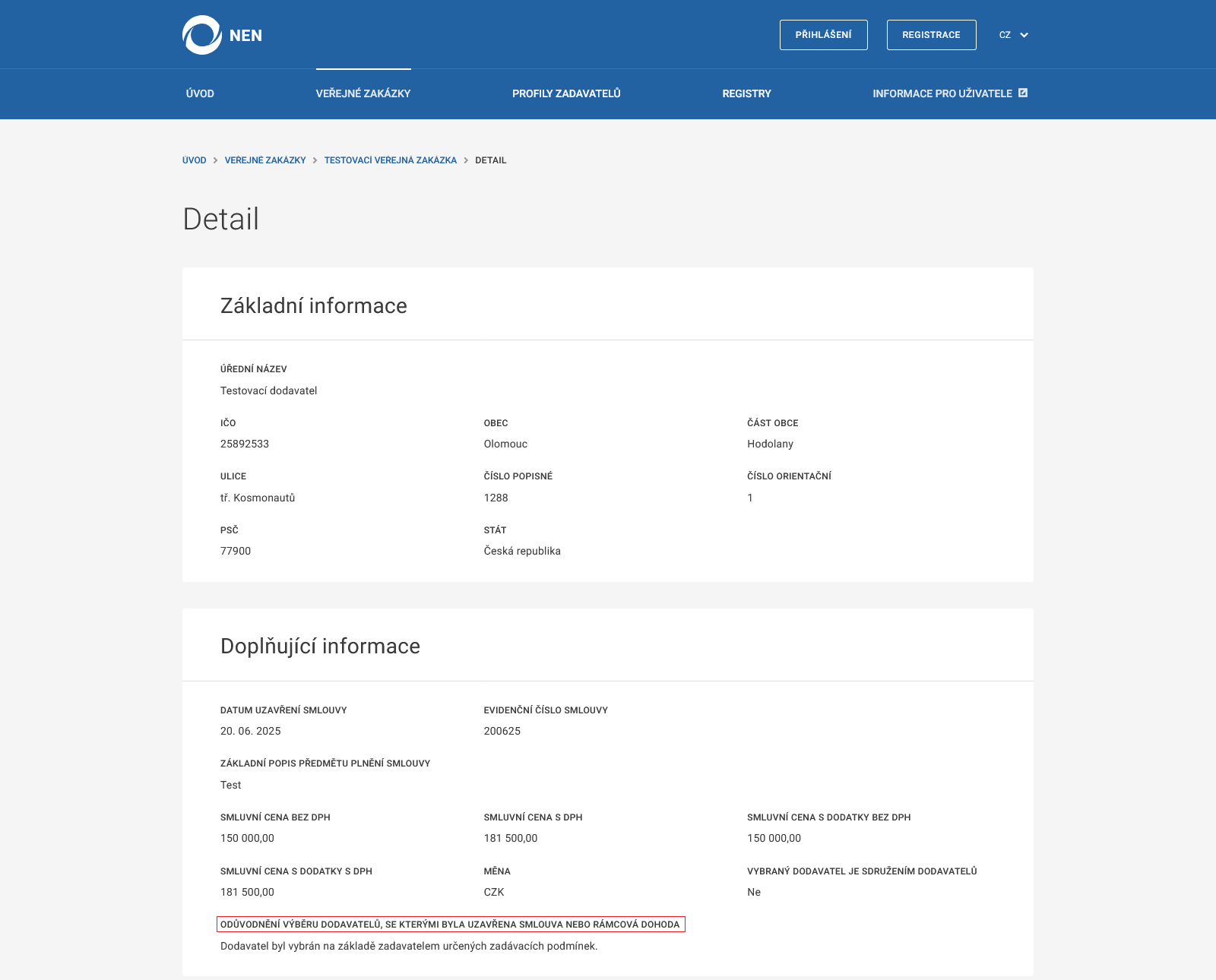Click the Základní informace section heading
The height and width of the screenshot is (980, 1216).
point(314,305)
